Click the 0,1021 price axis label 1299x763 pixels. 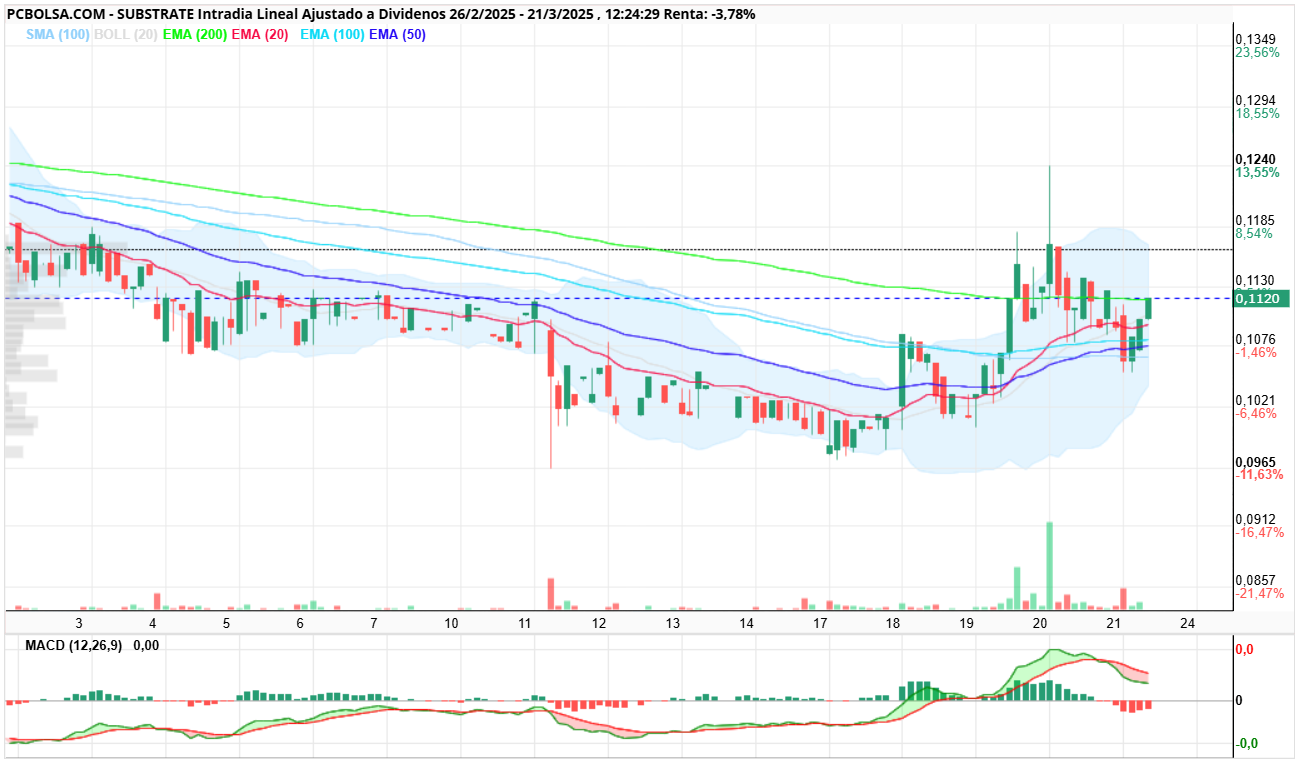tap(1256, 399)
